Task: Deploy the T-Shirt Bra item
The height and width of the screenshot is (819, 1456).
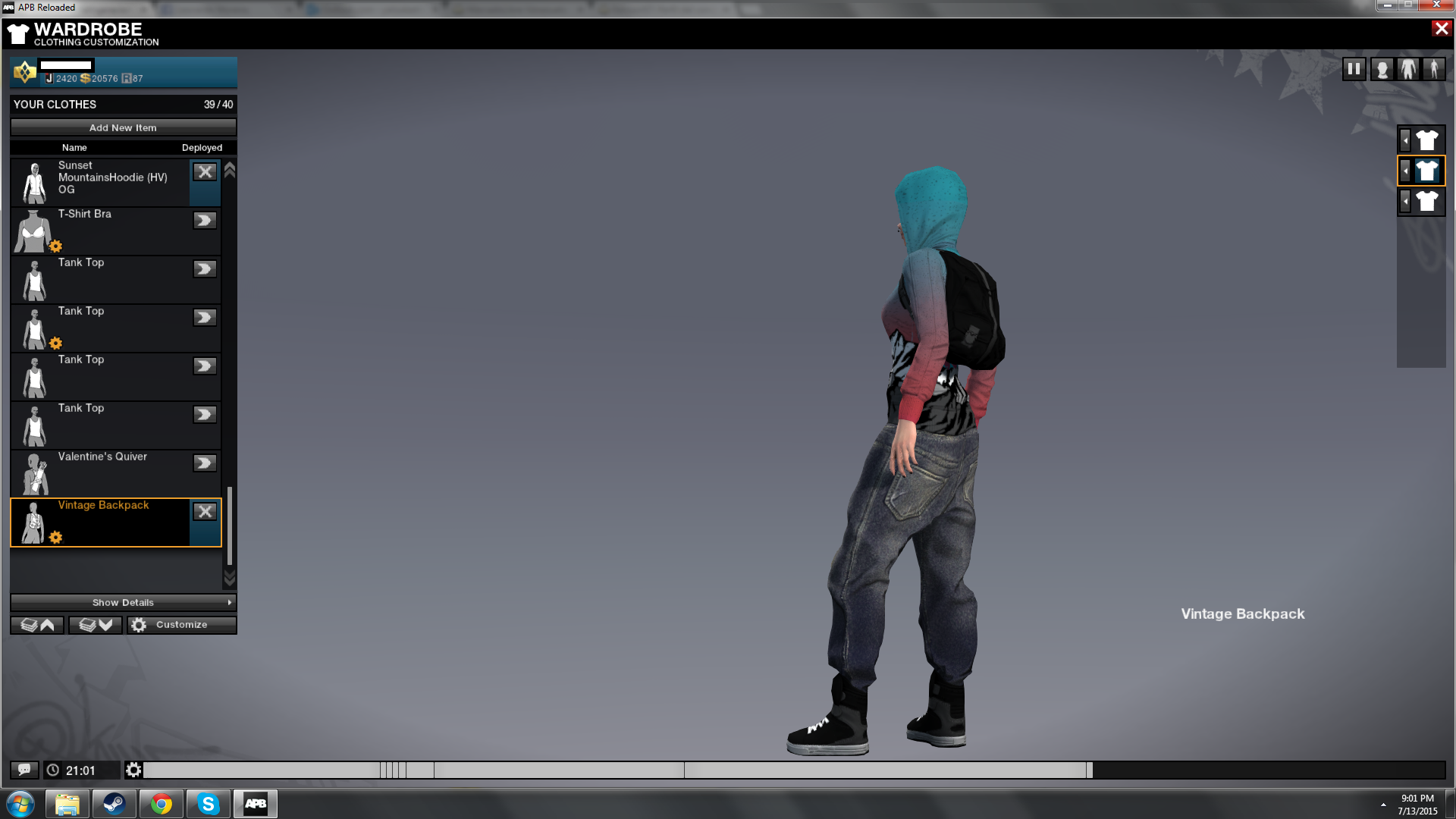Action: point(205,221)
